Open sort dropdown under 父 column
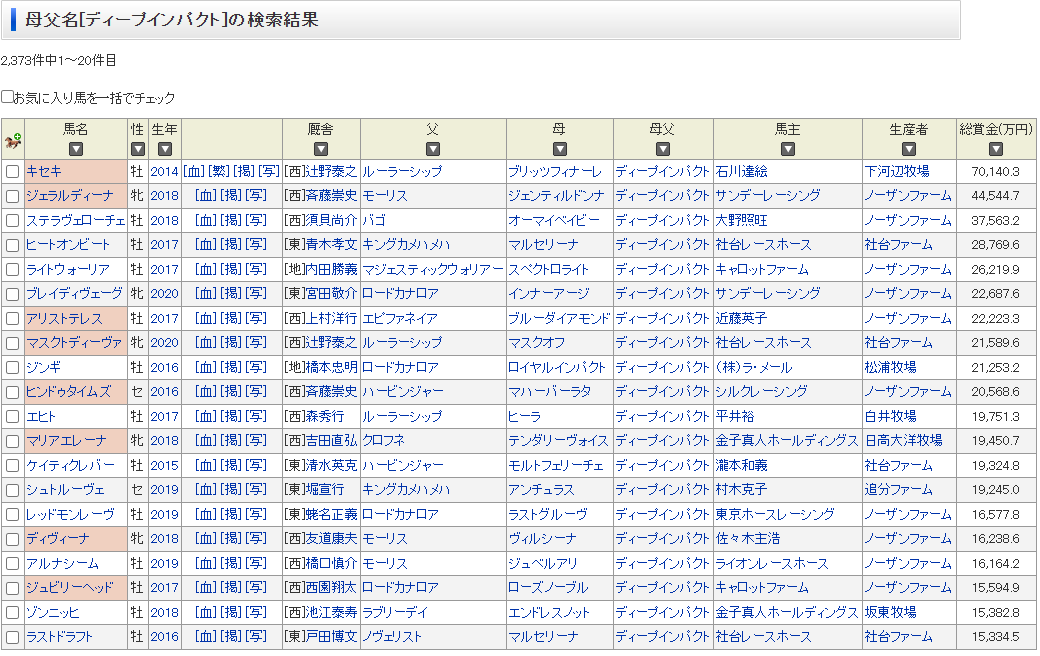 (x=433, y=149)
